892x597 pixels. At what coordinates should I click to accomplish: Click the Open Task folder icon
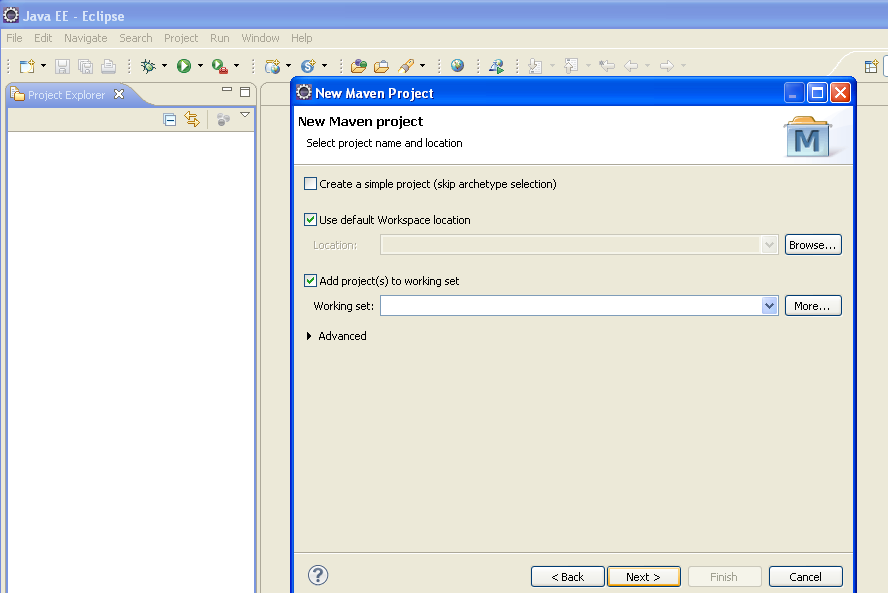[381, 66]
